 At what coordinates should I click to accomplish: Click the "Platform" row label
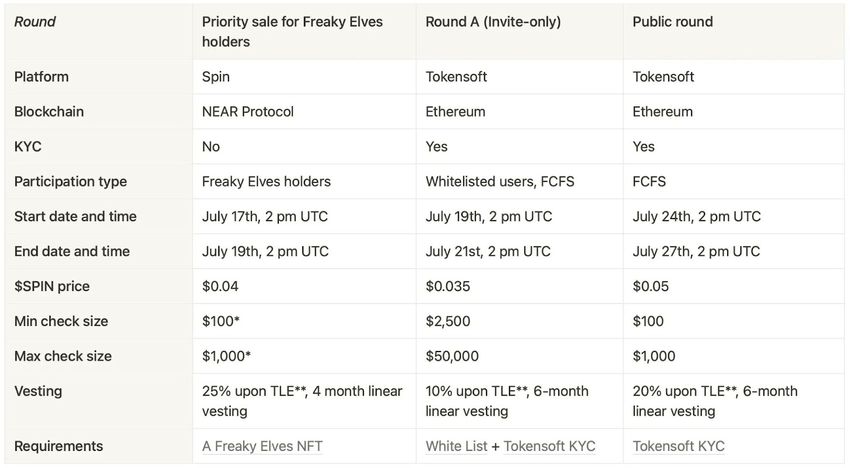pyautogui.click(x=42, y=77)
